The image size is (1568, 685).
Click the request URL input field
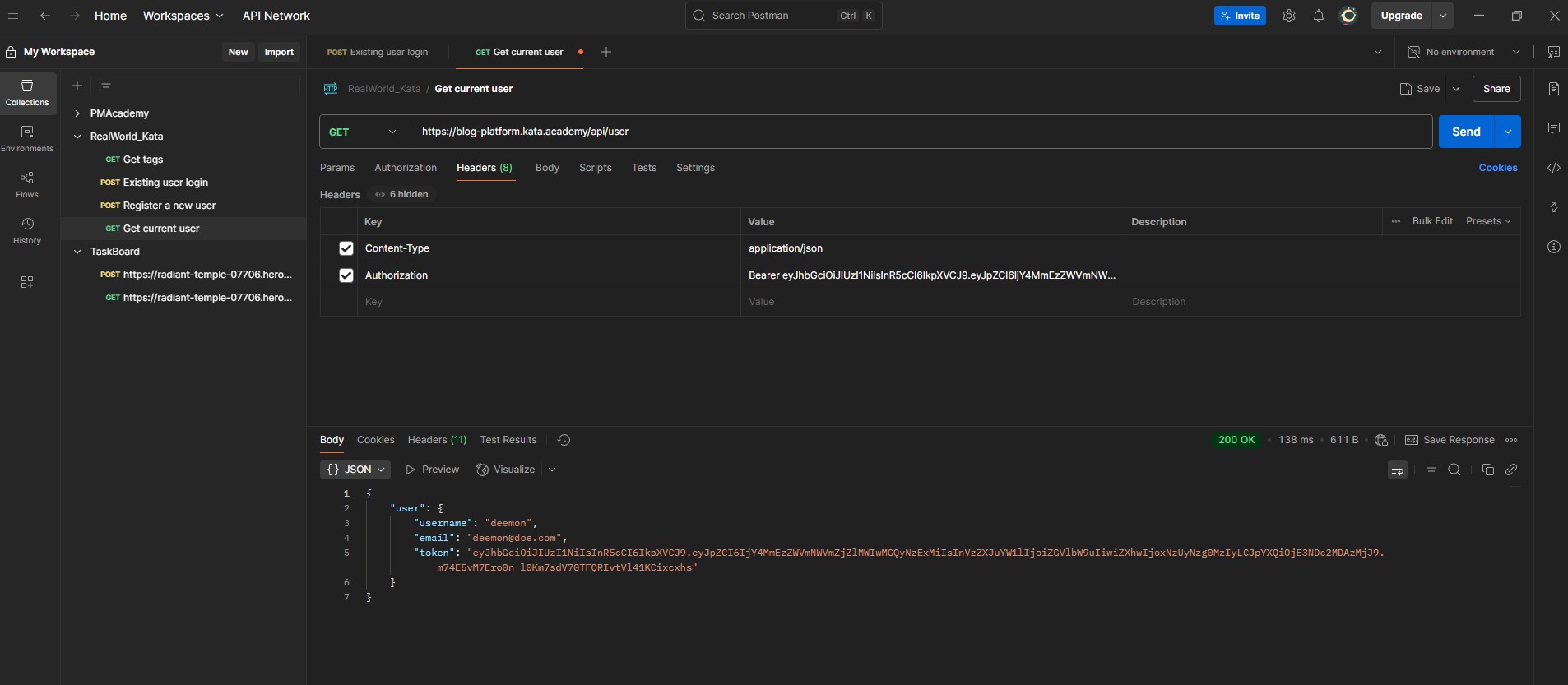point(921,132)
